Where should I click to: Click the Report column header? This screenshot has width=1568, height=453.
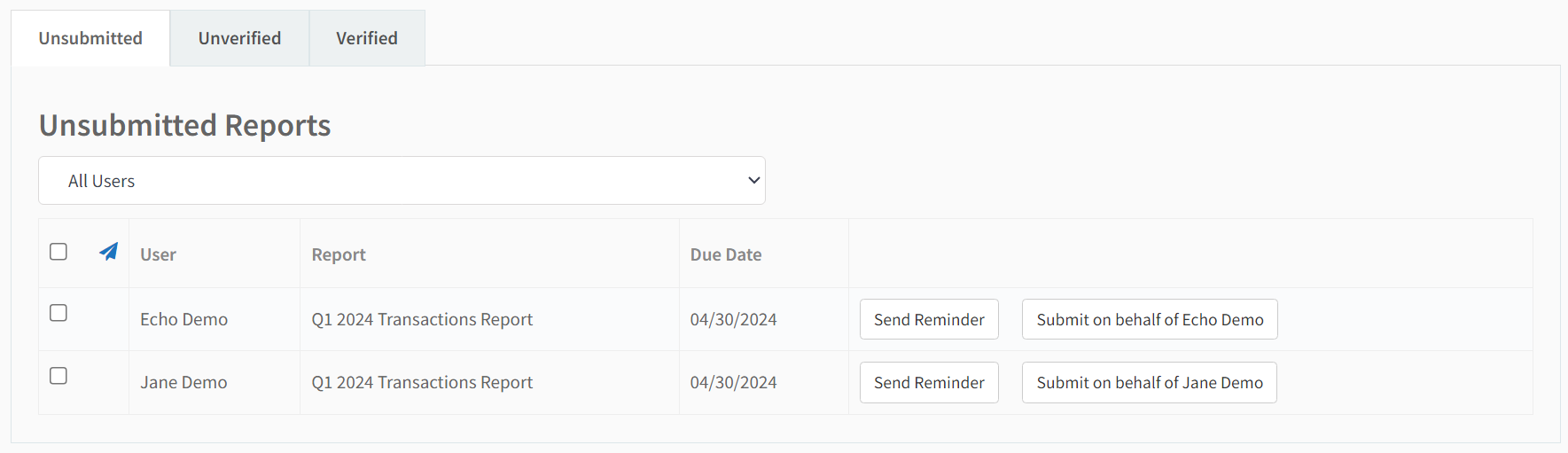[339, 254]
